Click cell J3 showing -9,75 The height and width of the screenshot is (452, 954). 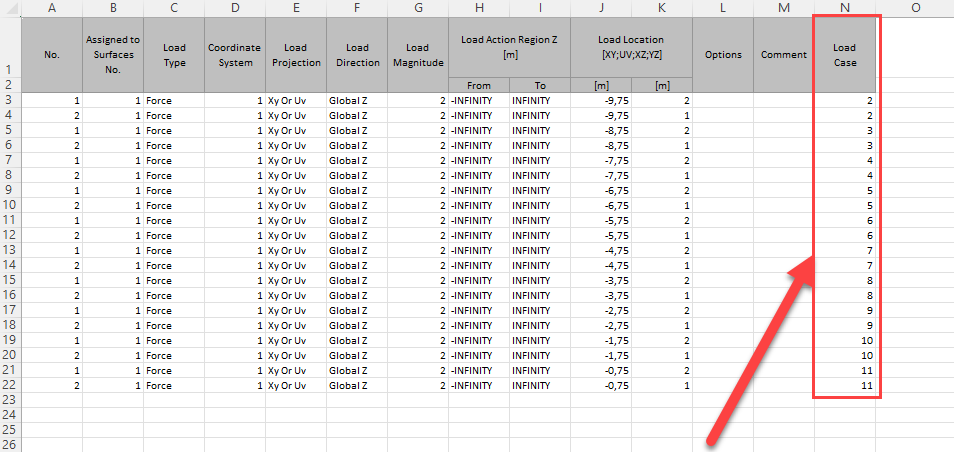601,101
